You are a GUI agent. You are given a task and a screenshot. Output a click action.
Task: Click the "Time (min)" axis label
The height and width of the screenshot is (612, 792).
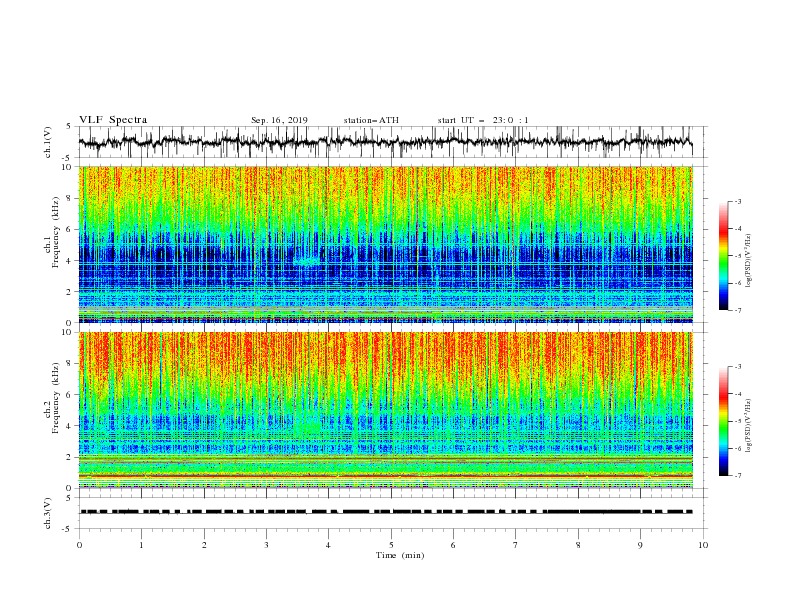pos(400,555)
